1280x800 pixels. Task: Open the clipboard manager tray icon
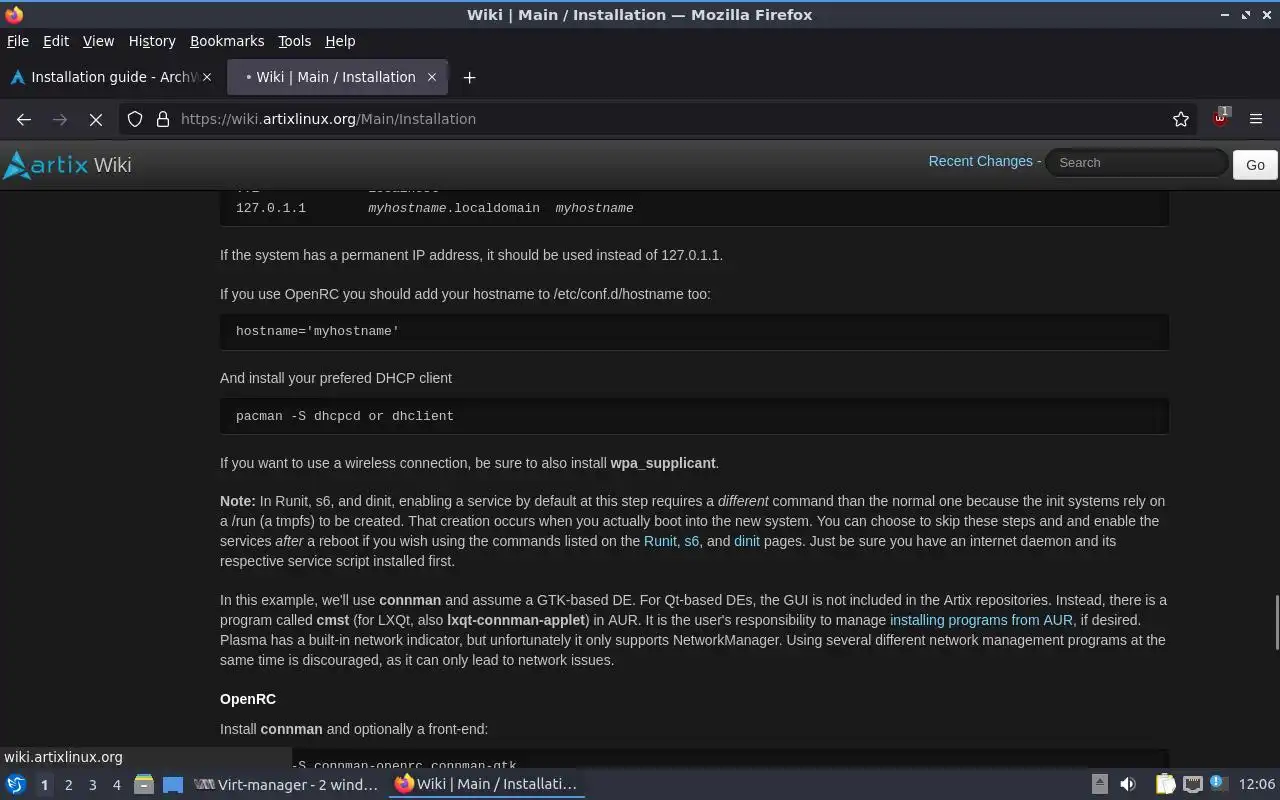[x=1165, y=785]
